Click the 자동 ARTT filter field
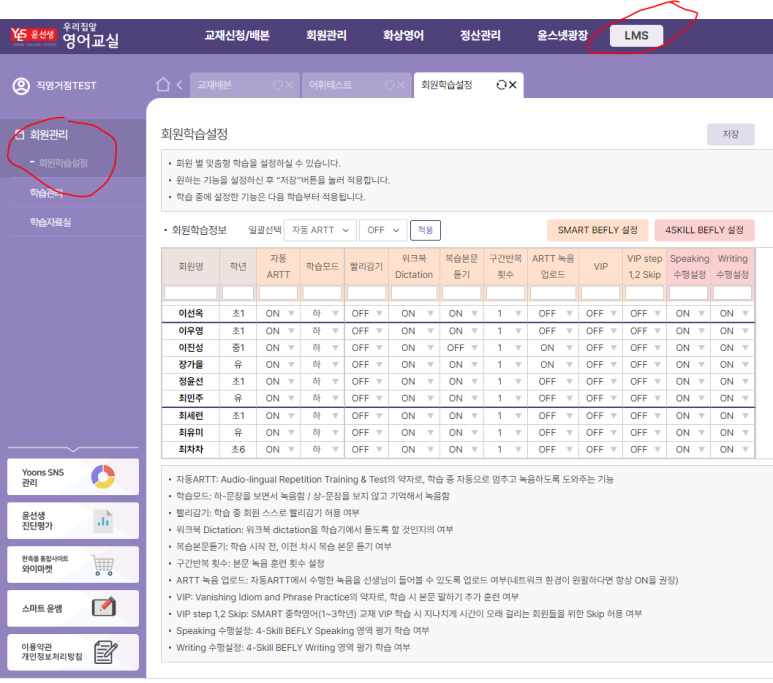Viewport: 773px width, 683px height. tap(279, 293)
